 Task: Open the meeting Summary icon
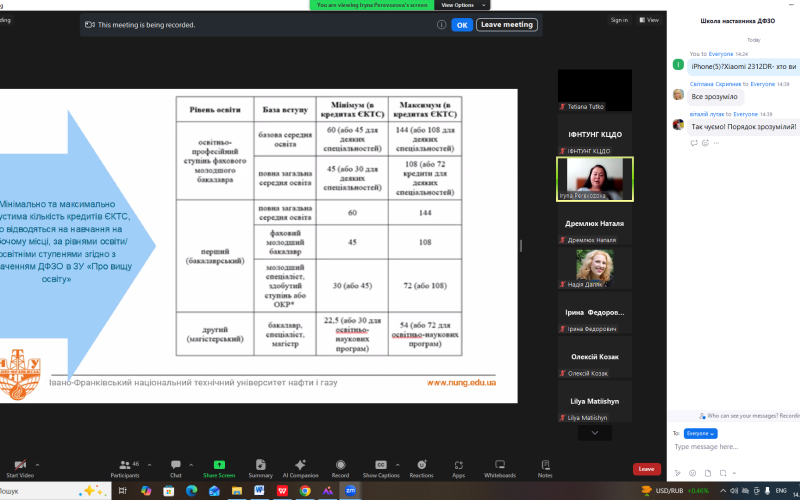(x=261, y=465)
